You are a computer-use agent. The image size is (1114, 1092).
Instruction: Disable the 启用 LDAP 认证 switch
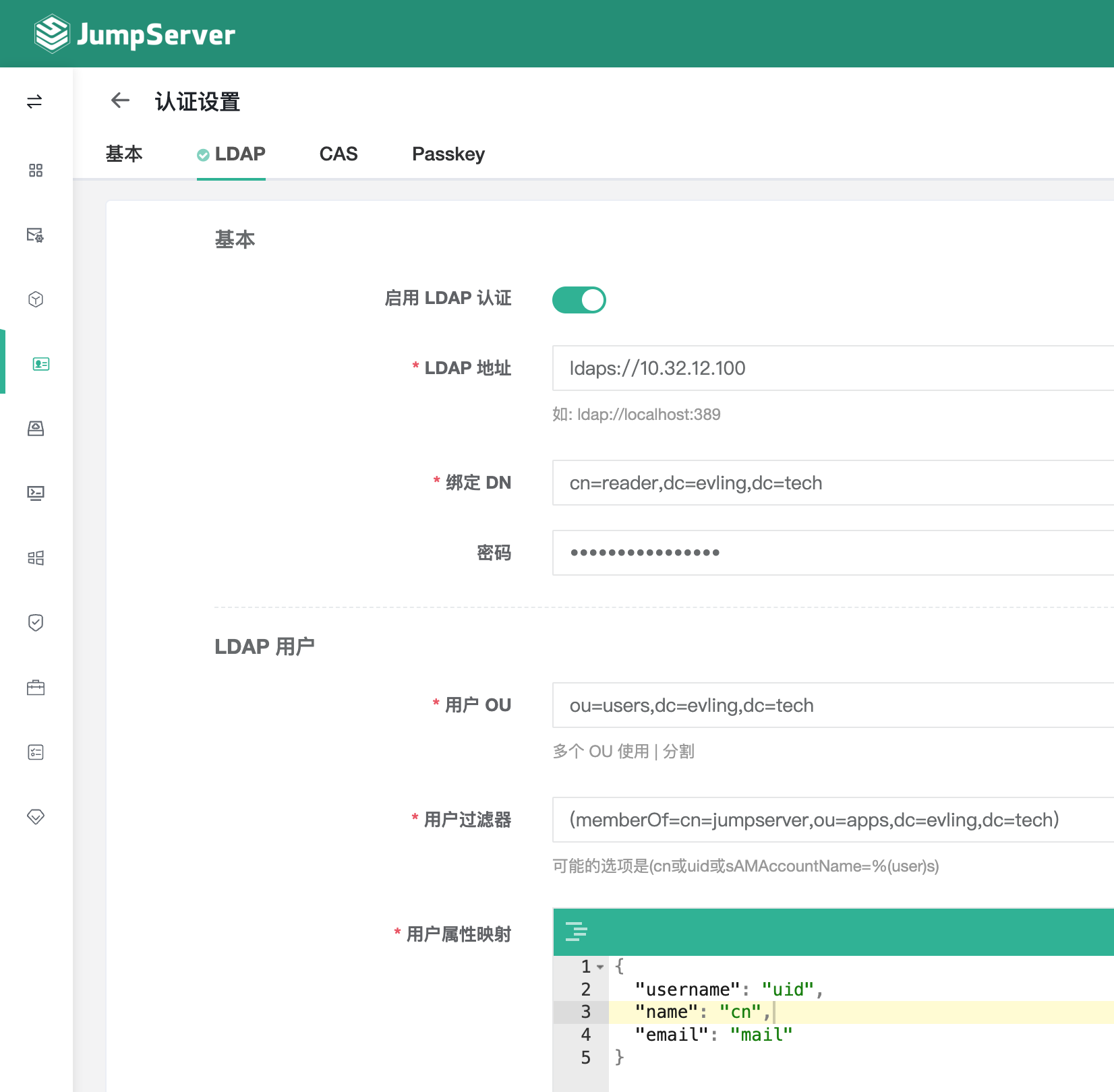point(579,300)
